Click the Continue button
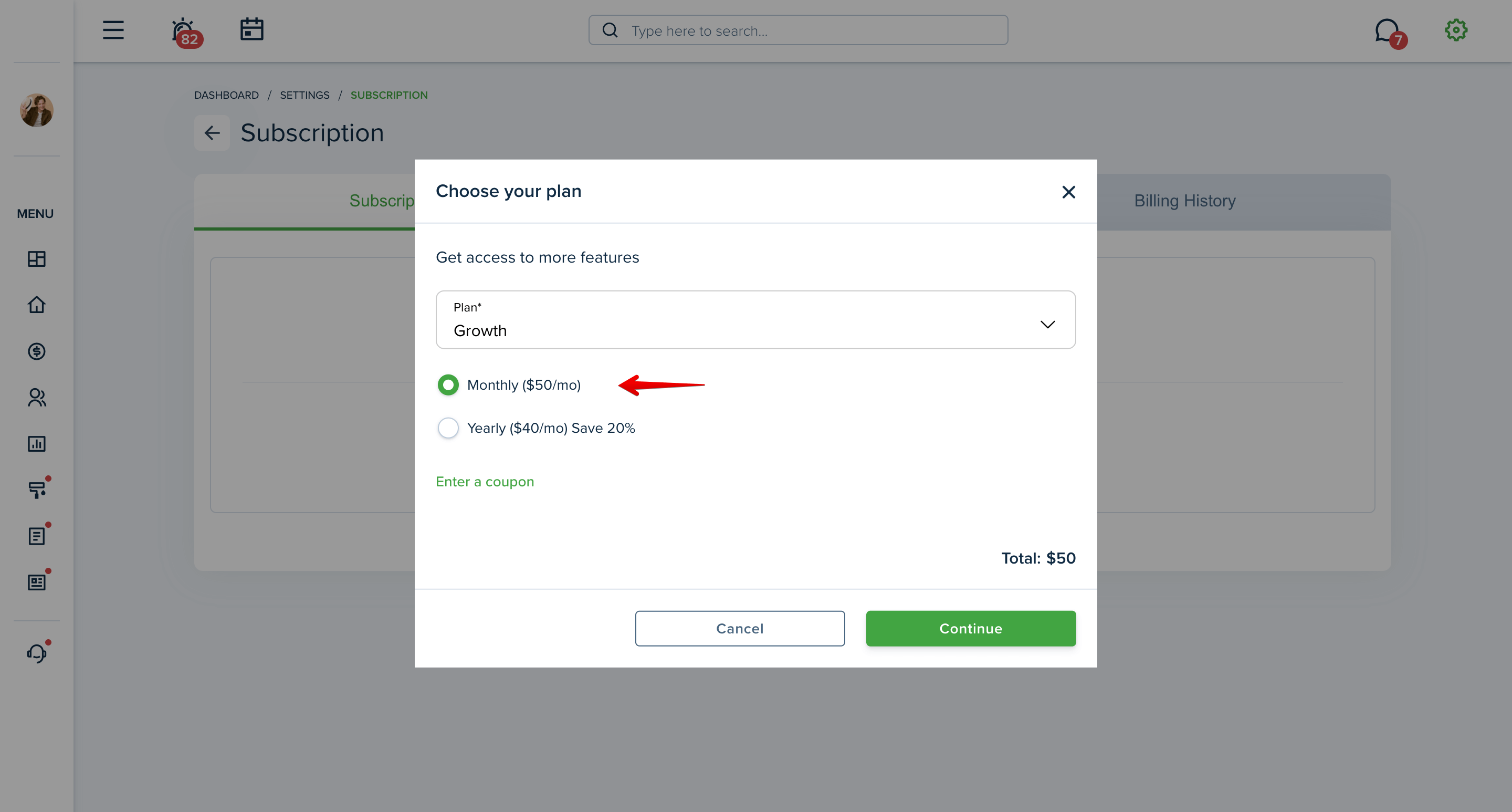The height and width of the screenshot is (812, 1512). pos(971,629)
